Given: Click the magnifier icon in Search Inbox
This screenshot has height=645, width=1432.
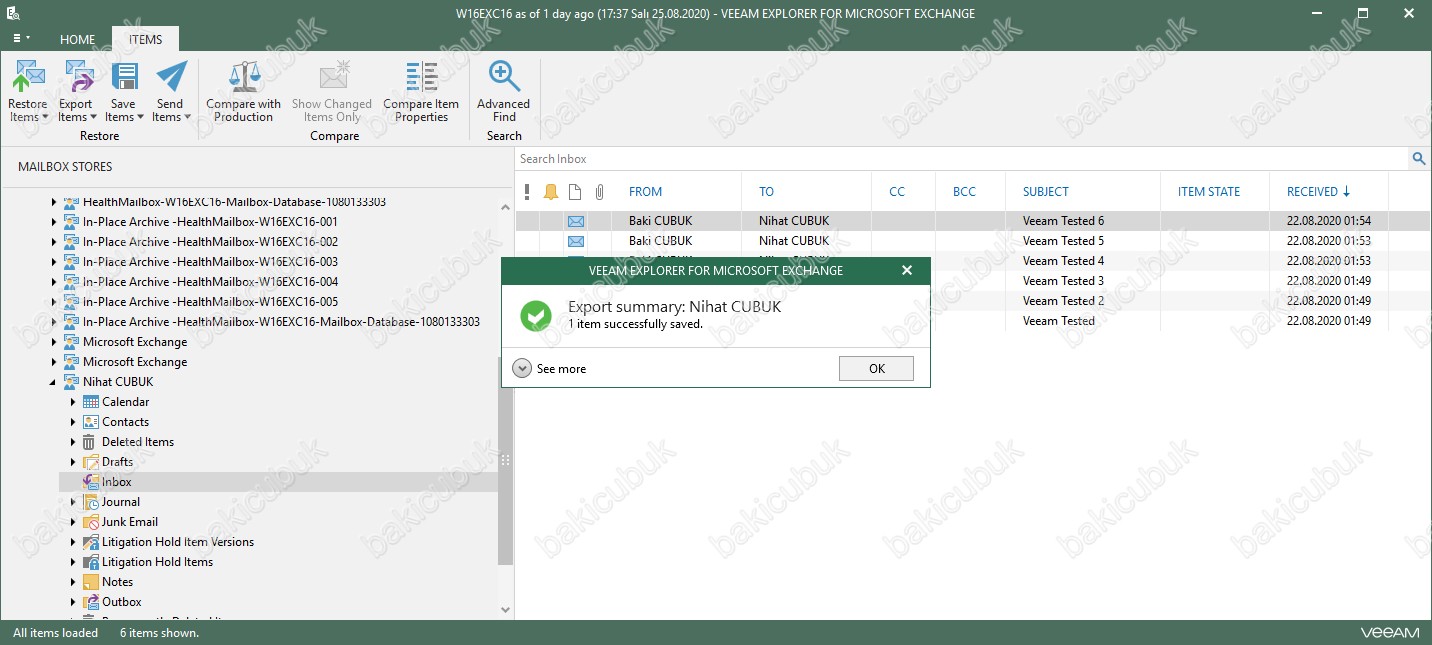Looking at the screenshot, I should [x=1419, y=159].
